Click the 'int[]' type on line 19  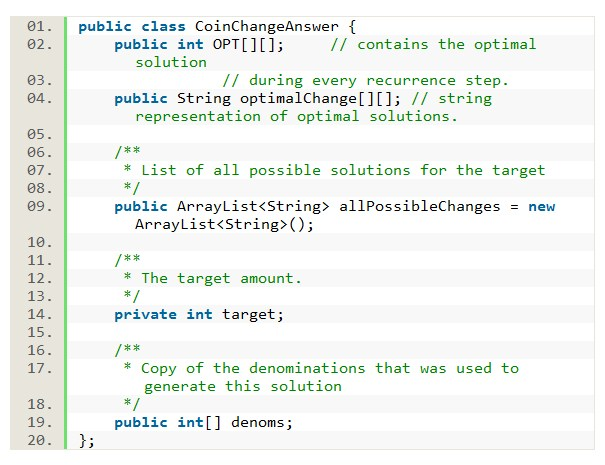[199, 423]
